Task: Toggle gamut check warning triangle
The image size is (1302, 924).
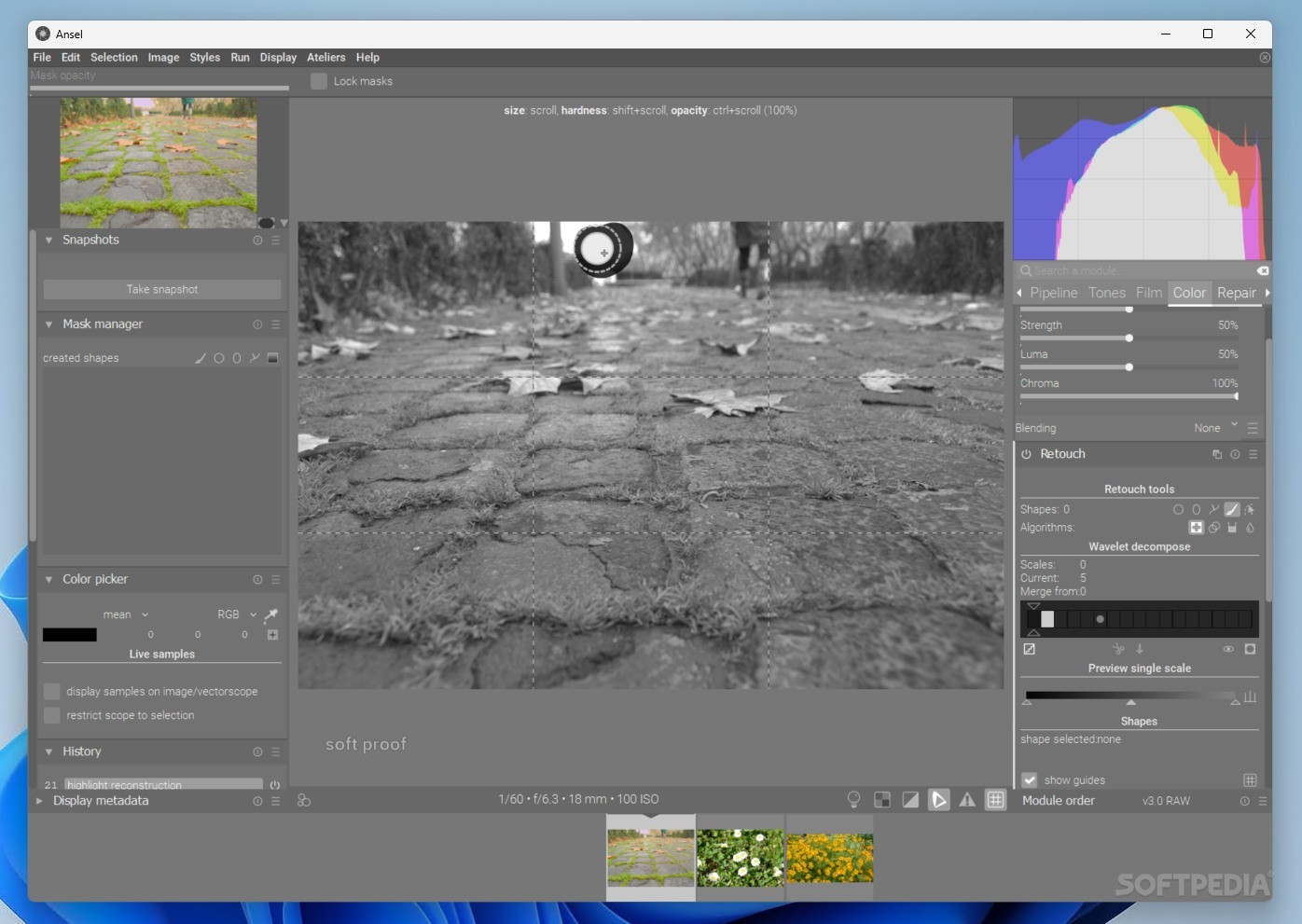Action: click(x=967, y=800)
